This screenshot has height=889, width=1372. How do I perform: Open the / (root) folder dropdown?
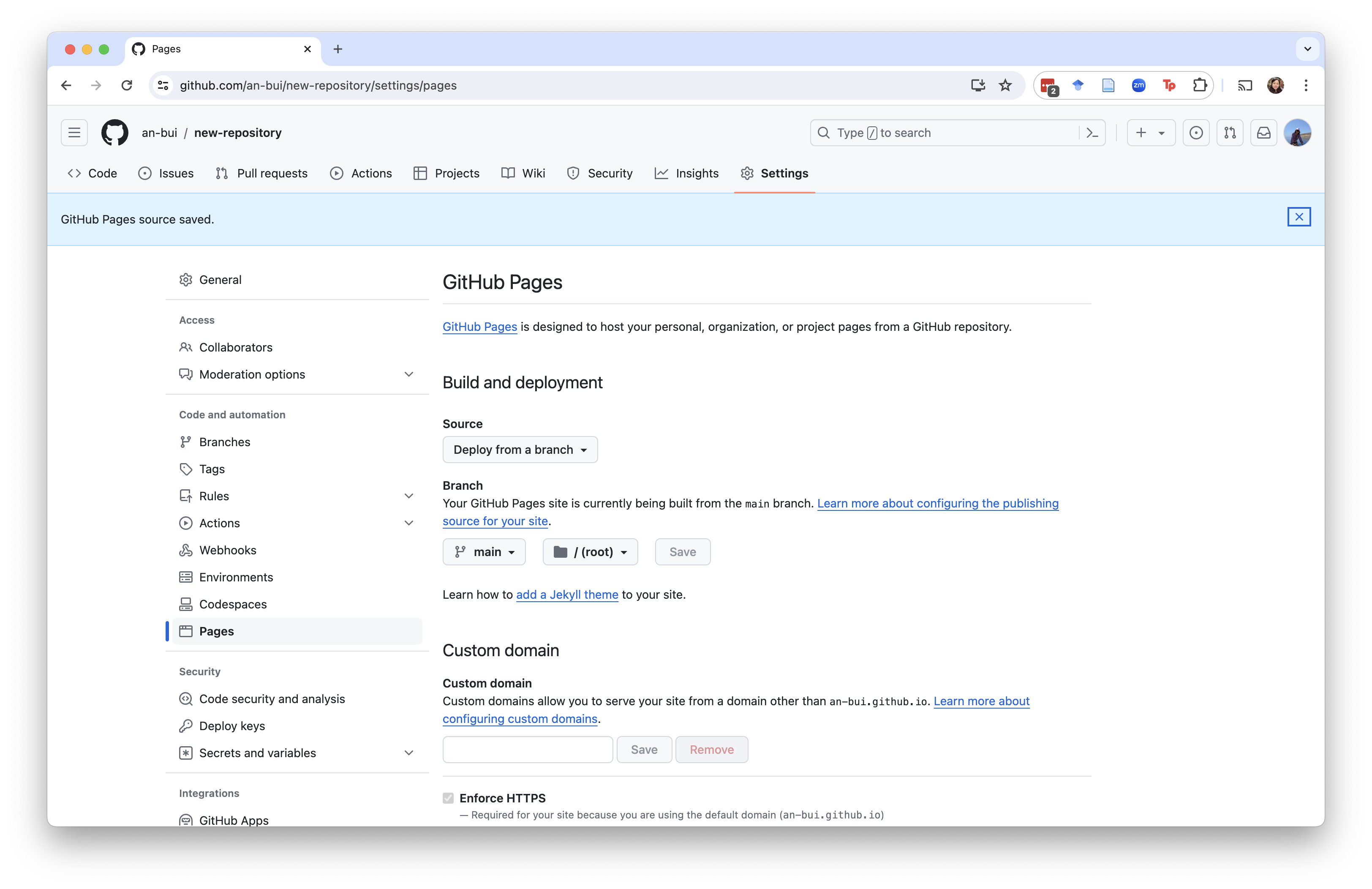click(x=590, y=552)
